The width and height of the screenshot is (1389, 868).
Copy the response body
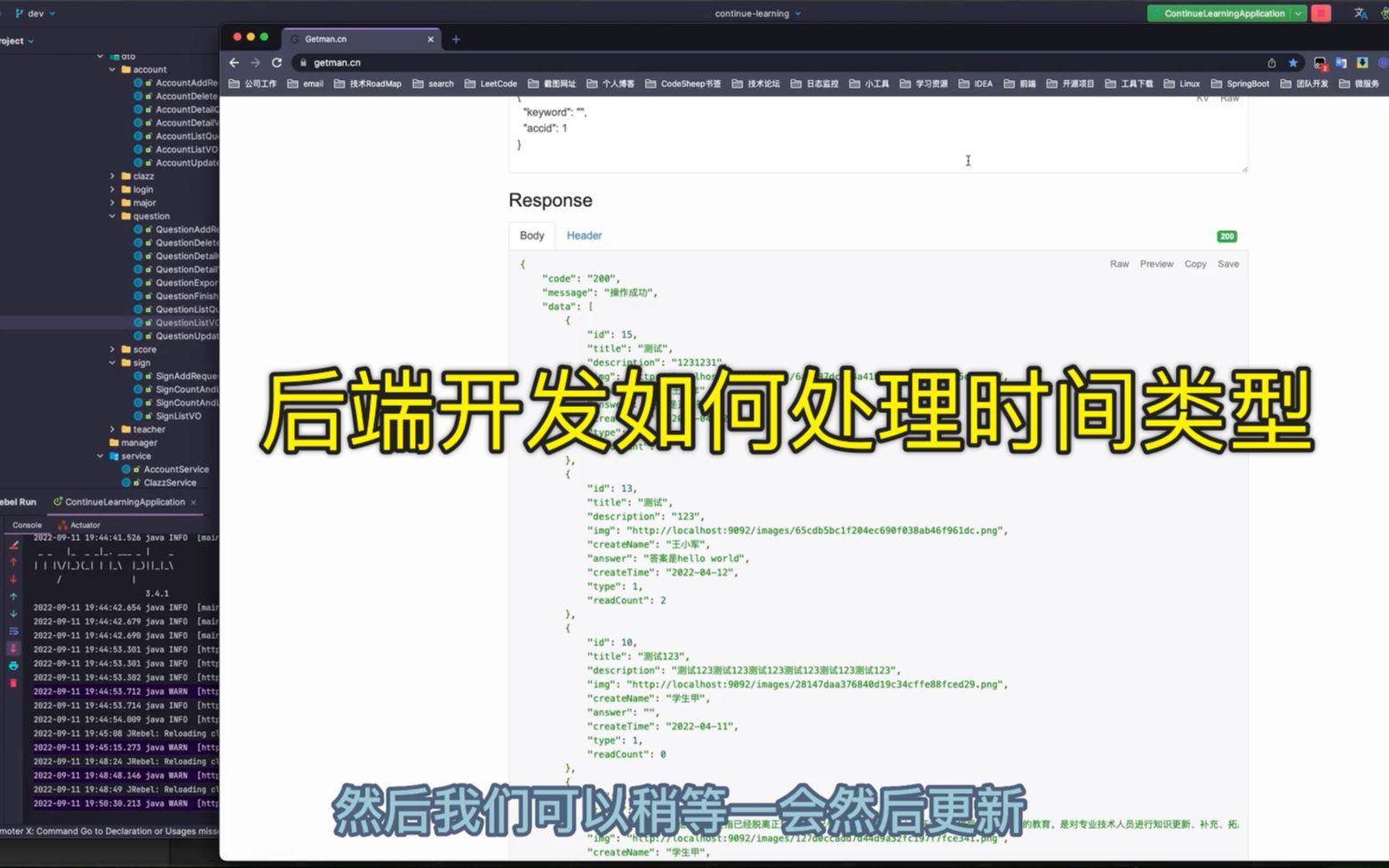pyautogui.click(x=1195, y=264)
